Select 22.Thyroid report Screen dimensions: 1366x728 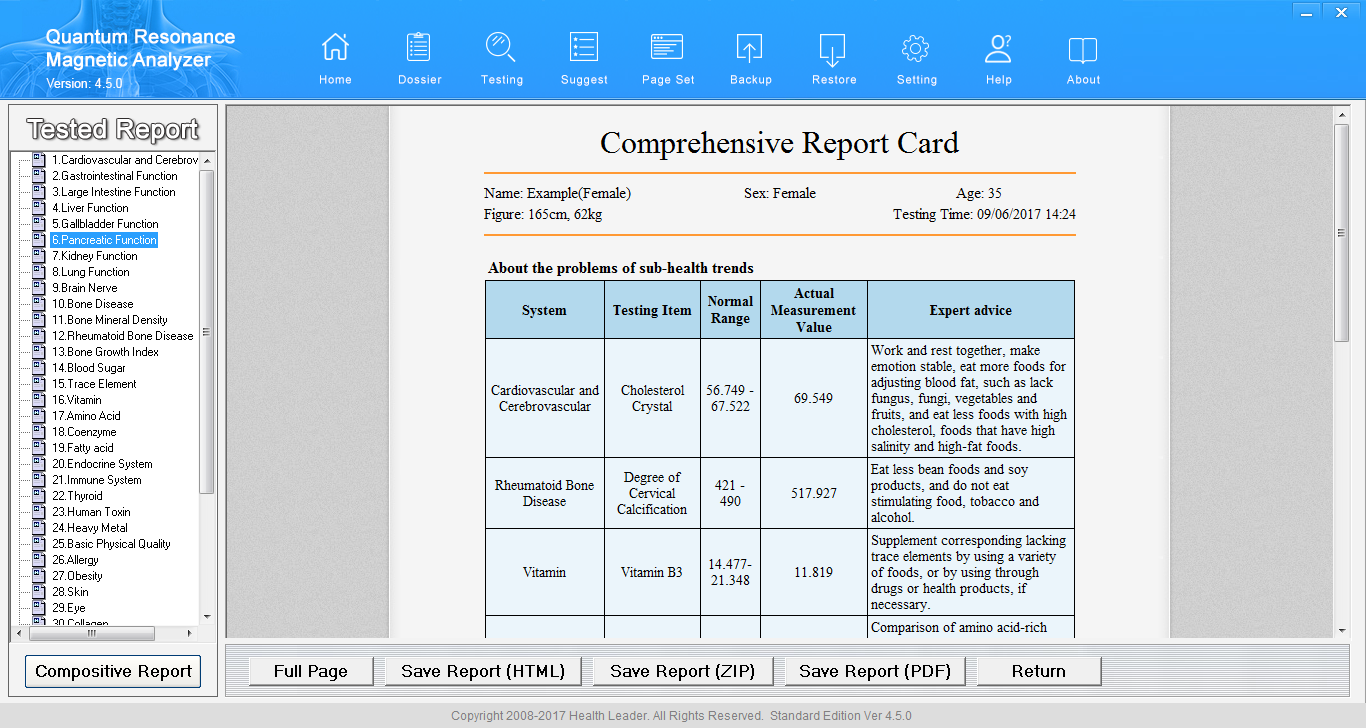pyautogui.click(x=78, y=496)
